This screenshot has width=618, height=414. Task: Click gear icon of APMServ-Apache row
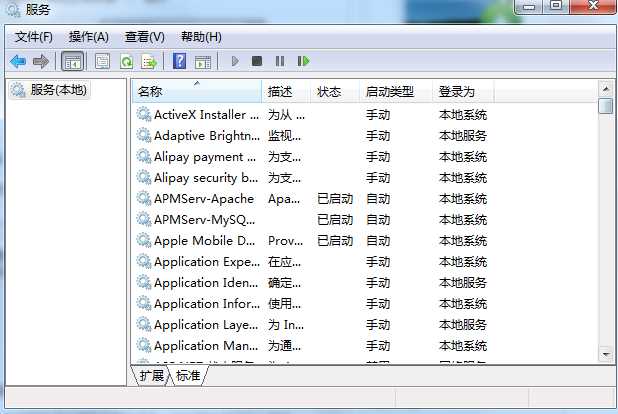pos(144,199)
